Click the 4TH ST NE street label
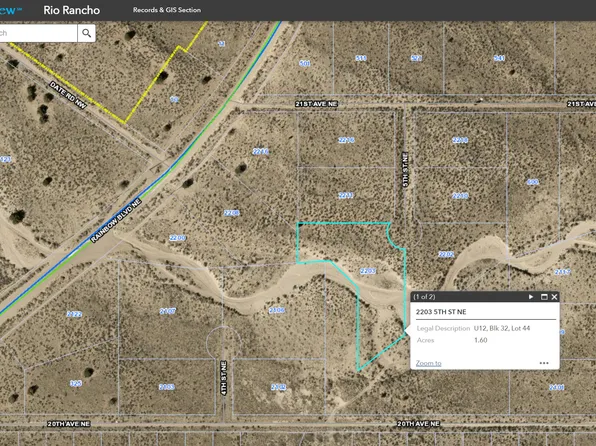The width and height of the screenshot is (596, 446). click(x=224, y=378)
